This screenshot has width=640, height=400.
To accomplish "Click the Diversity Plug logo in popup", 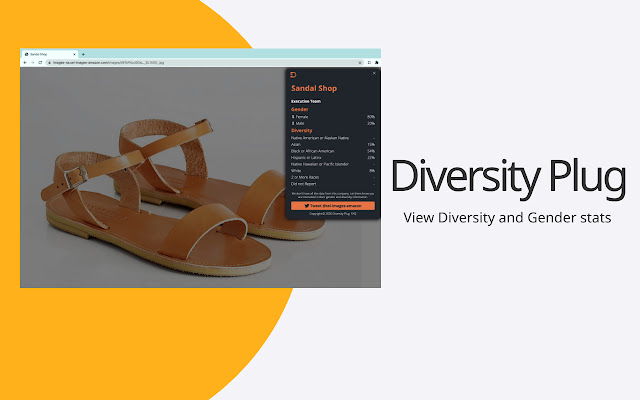I will click(293, 75).
